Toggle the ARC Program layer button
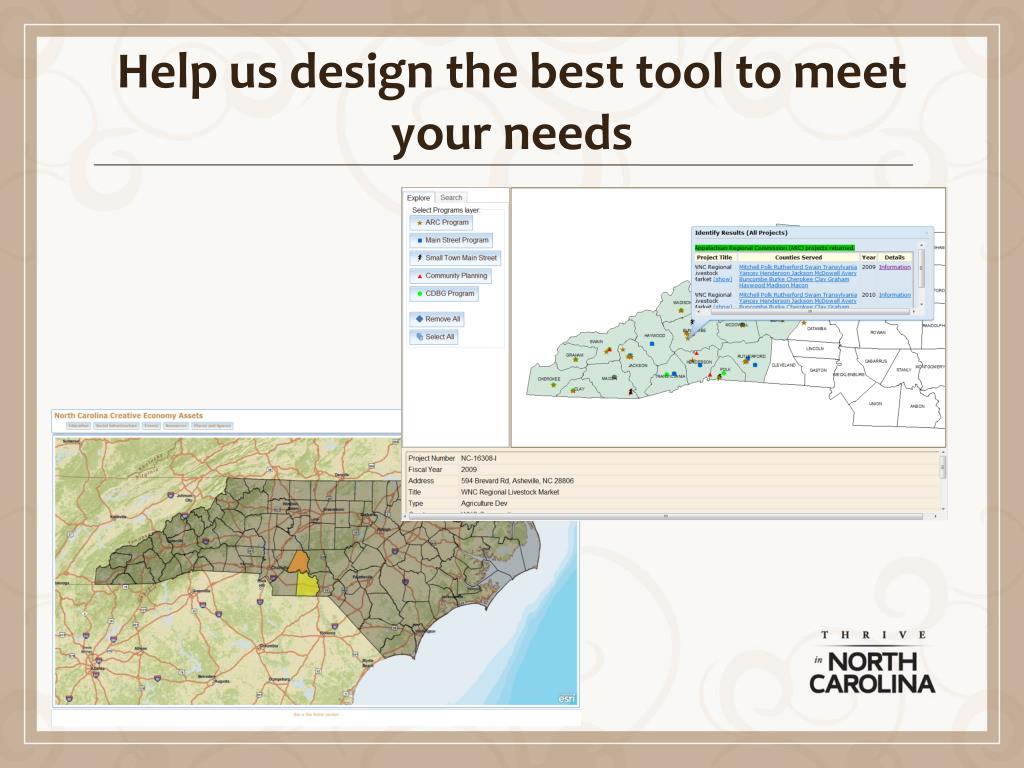Image resolution: width=1024 pixels, height=768 pixels. tap(441, 223)
